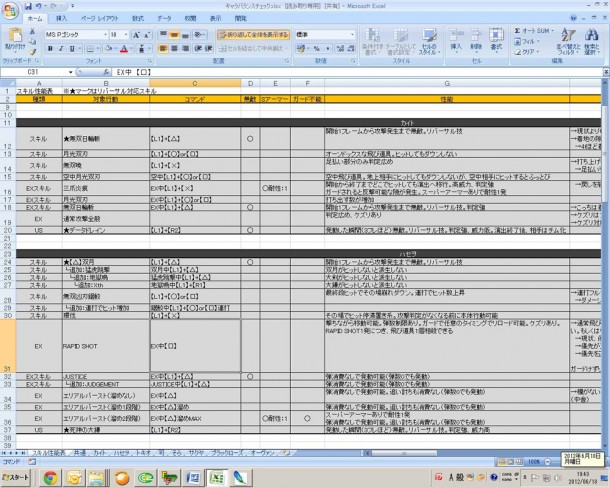Toggle italic formatting

pos(61,49)
